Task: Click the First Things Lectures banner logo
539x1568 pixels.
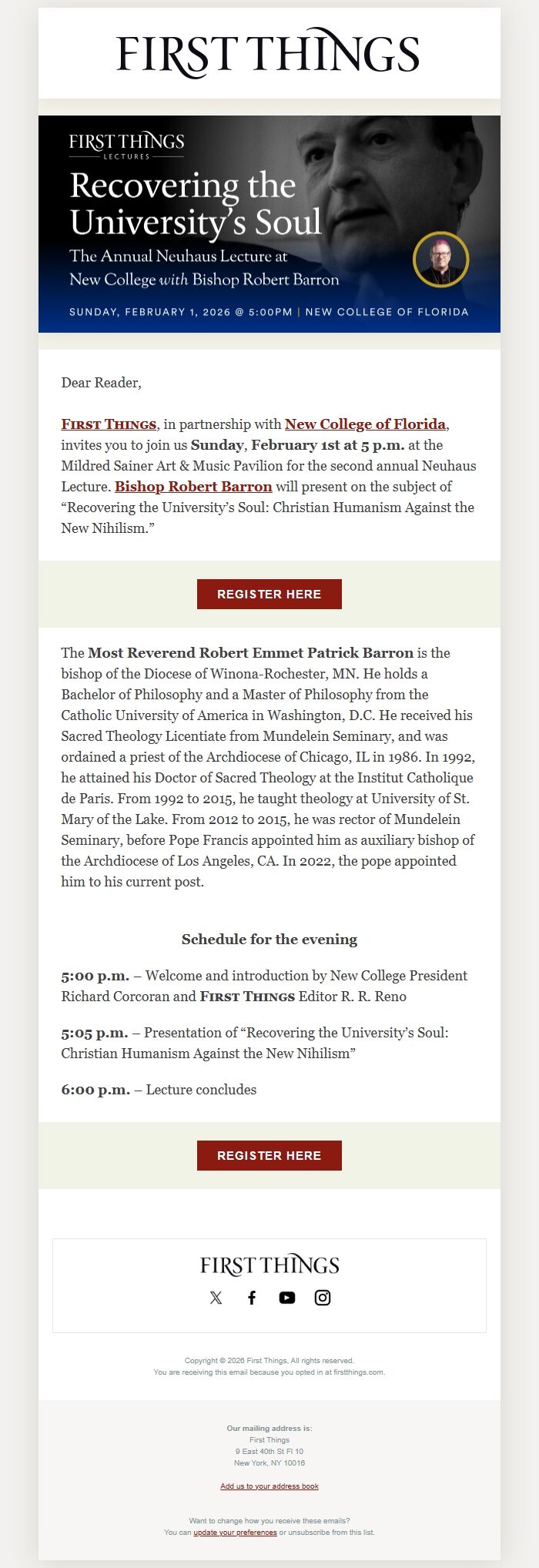Action: coord(126,145)
